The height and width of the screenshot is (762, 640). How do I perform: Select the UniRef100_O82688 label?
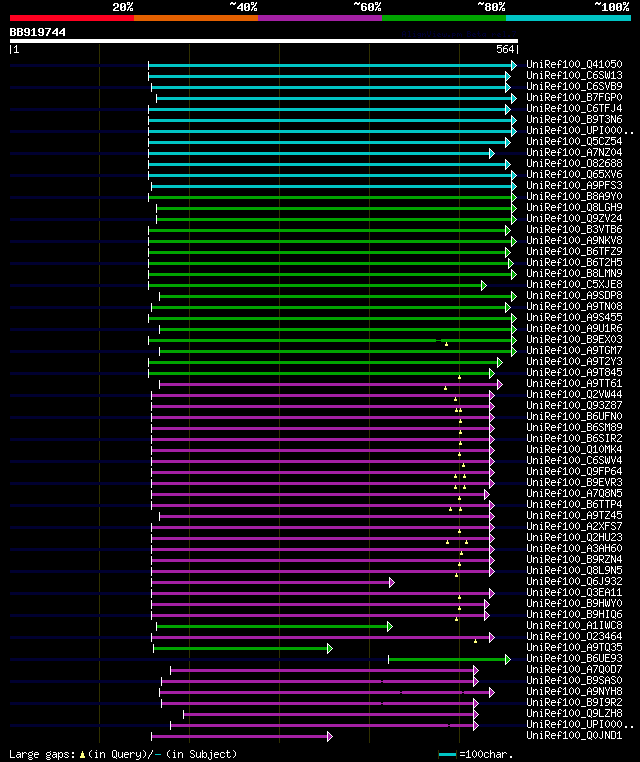pos(574,163)
